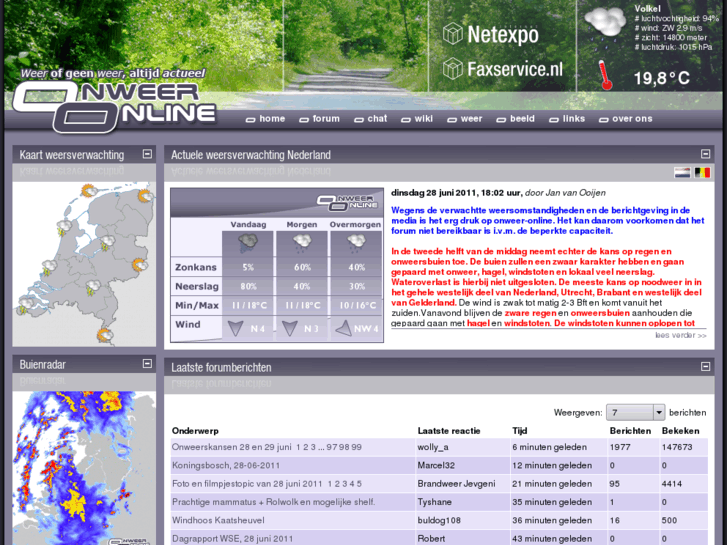Select the Belgian flag icon
The width and height of the screenshot is (727, 545).
coord(702,173)
